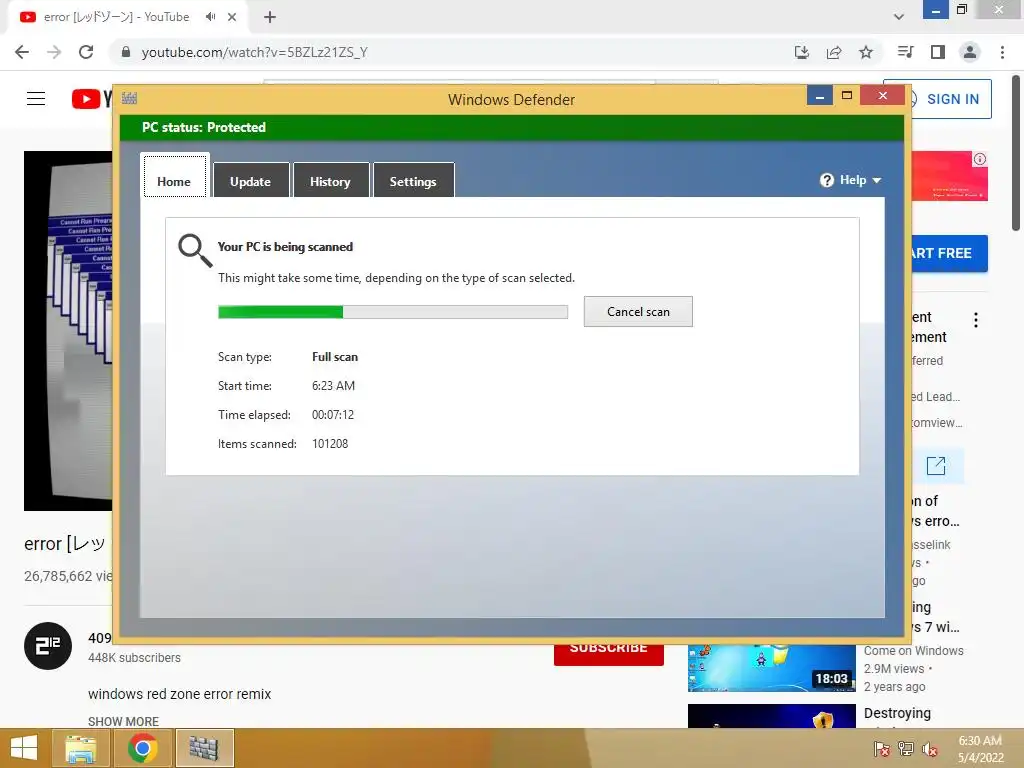Click the Full scan type text
Image resolution: width=1024 pixels, height=768 pixels.
click(x=335, y=357)
